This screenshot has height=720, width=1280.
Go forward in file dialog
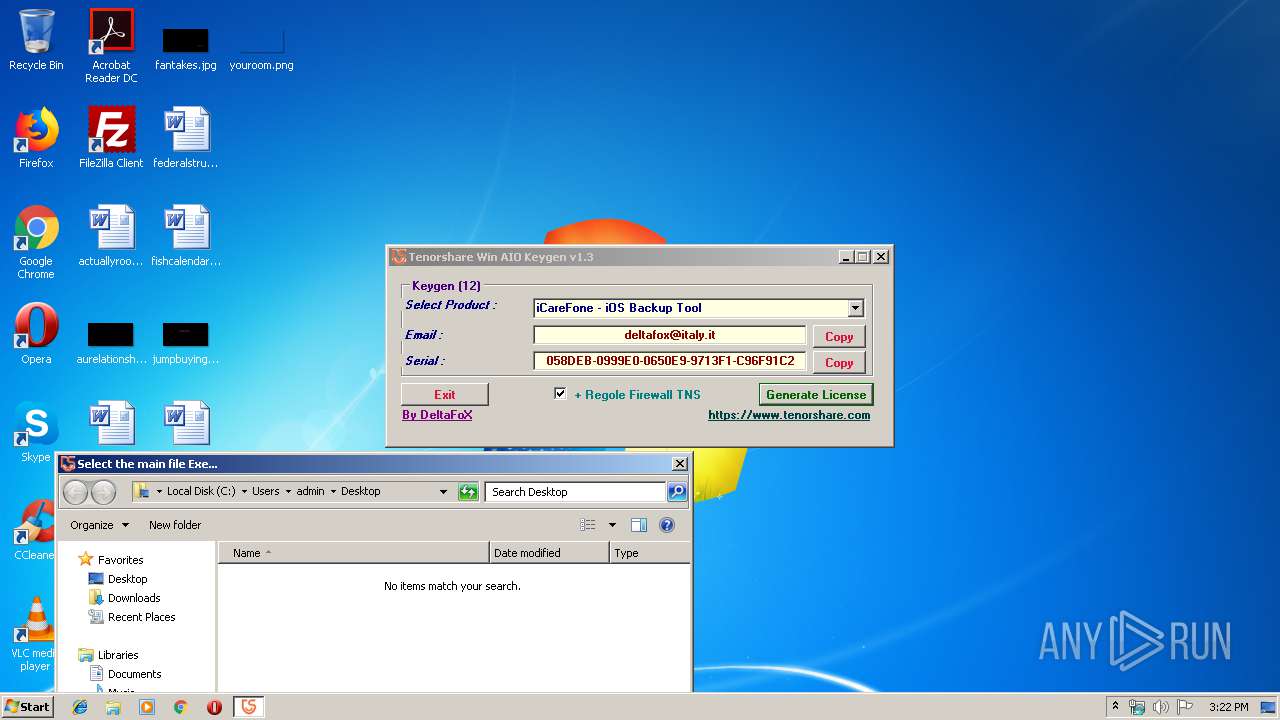coord(104,492)
